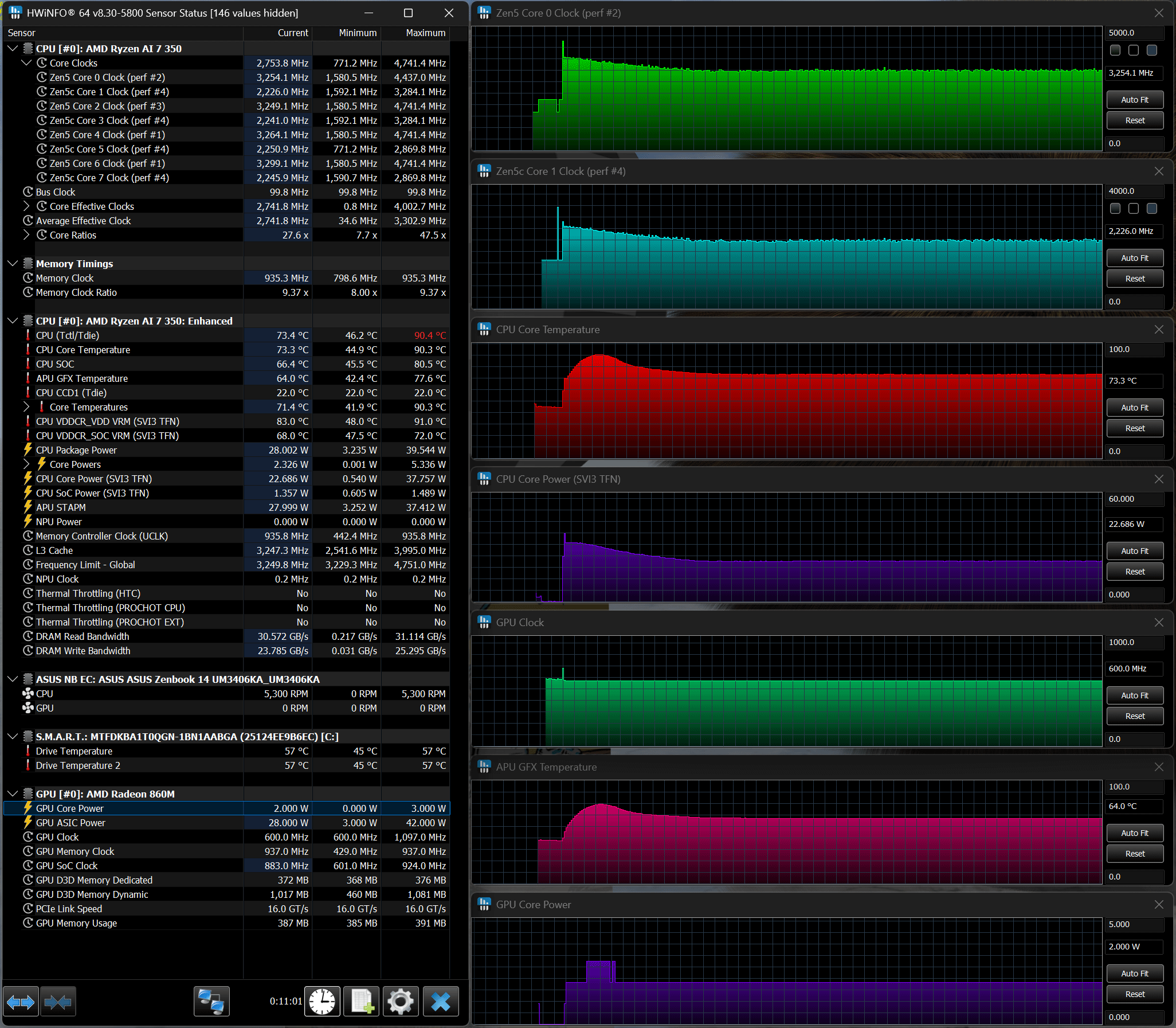Image resolution: width=1176 pixels, height=1028 pixels.
Task: Collapse the Memory Timings section
Action: pos(13,264)
